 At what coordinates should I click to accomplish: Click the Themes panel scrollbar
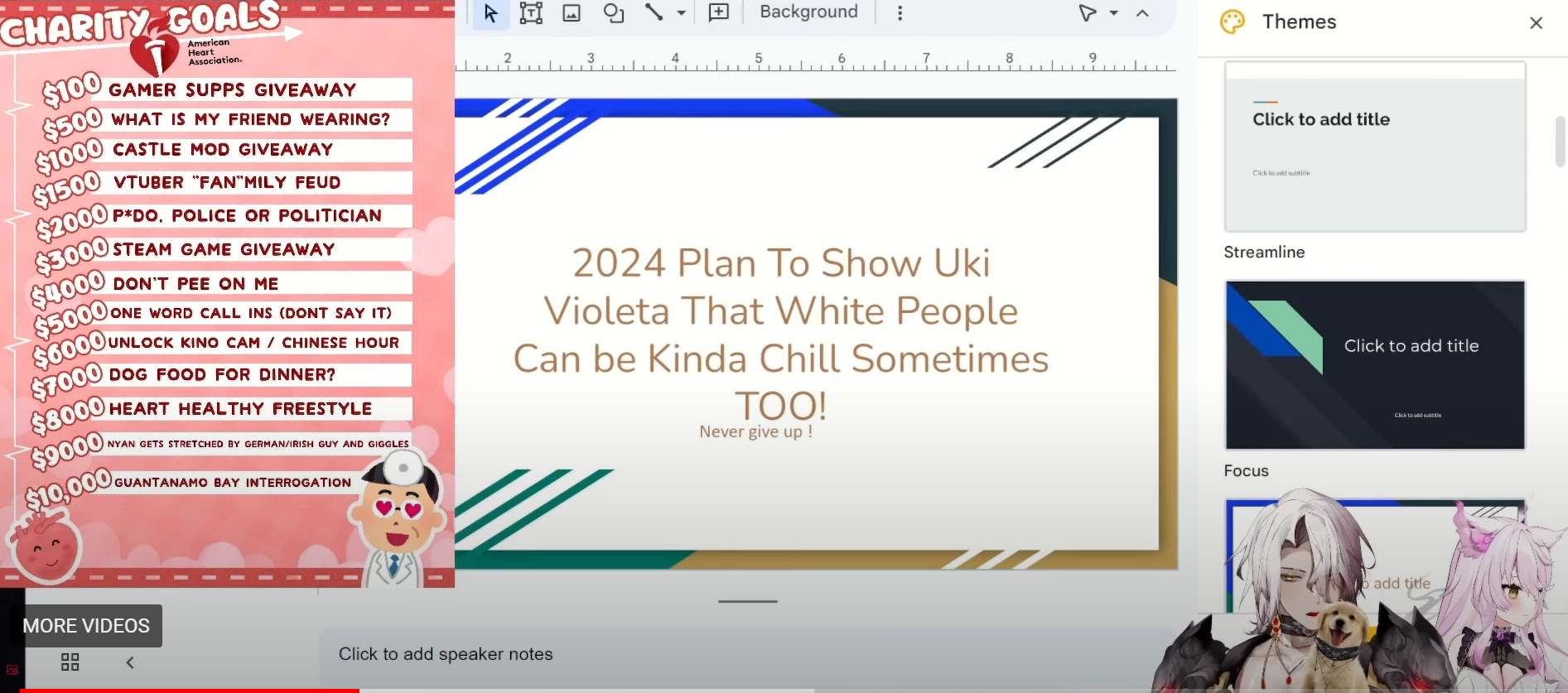coord(1561,142)
